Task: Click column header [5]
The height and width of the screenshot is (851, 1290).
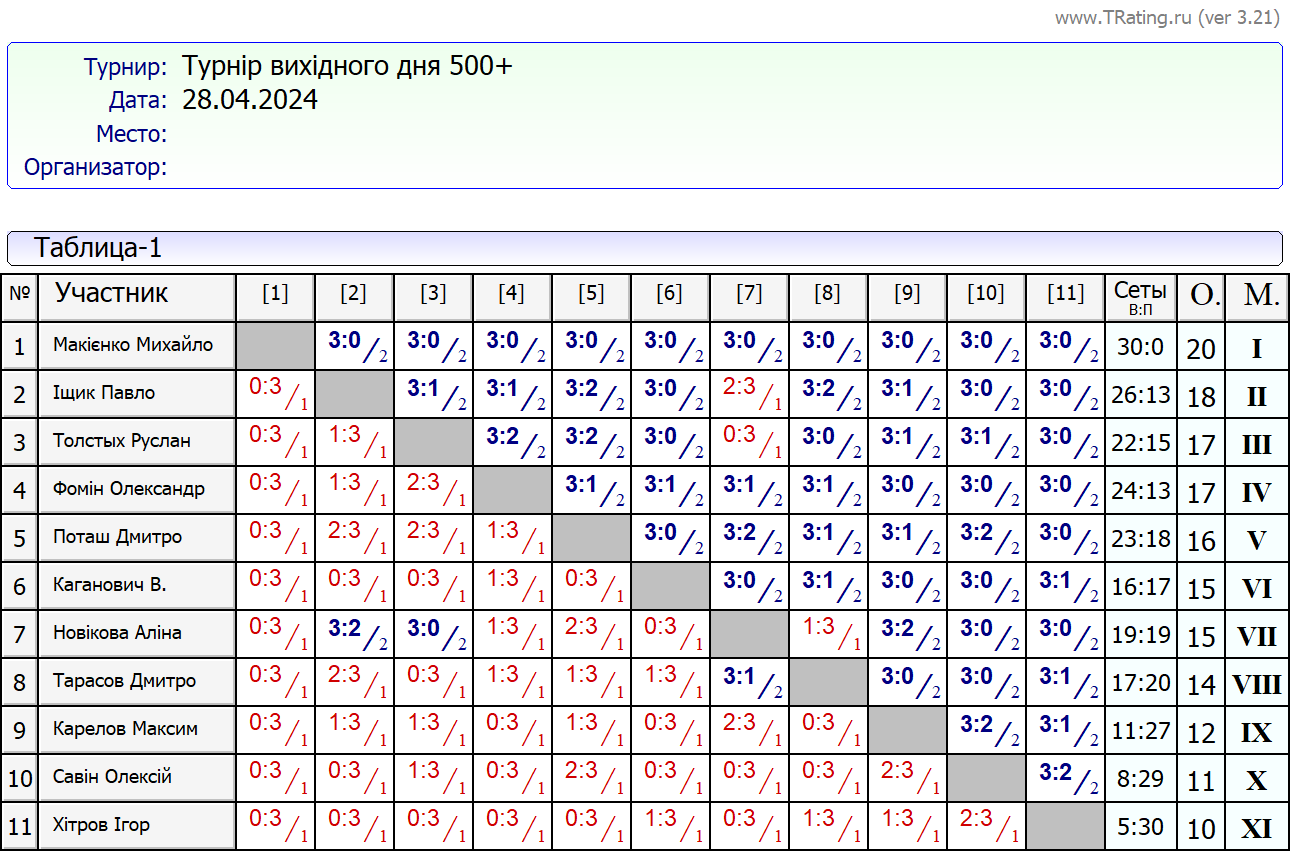Action: point(591,293)
